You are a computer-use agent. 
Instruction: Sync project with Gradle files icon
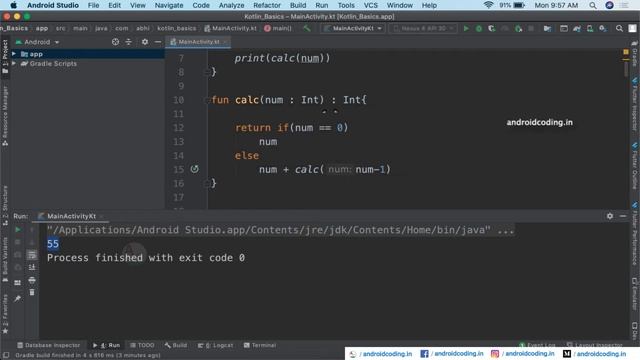(577, 29)
